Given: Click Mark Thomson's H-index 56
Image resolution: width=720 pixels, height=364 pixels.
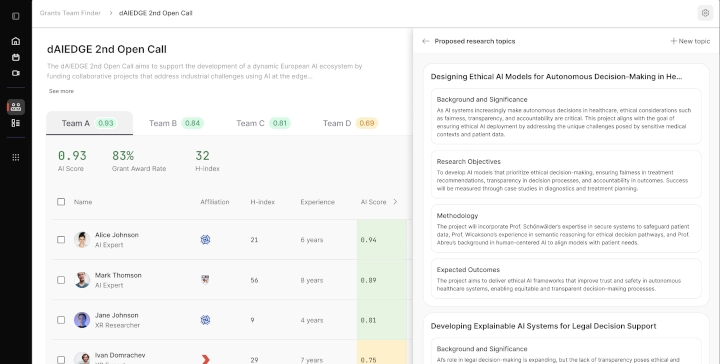Looking at the screenshot, I should [254, 280].
